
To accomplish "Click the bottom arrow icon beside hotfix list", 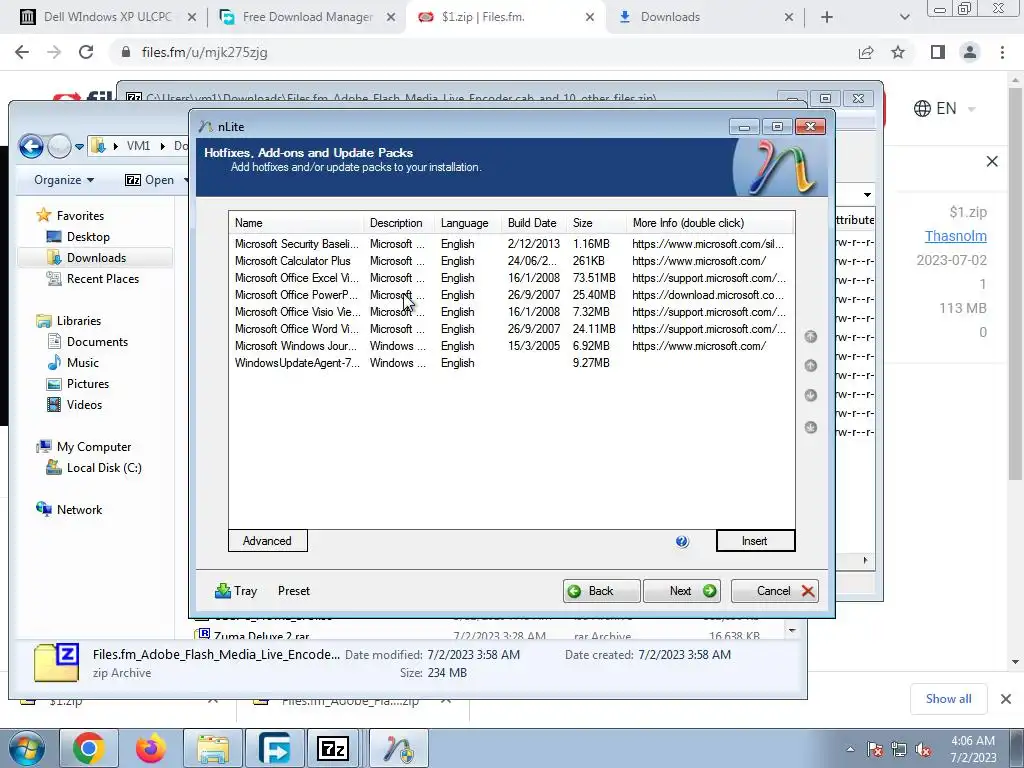I will (x=810, y=428).
